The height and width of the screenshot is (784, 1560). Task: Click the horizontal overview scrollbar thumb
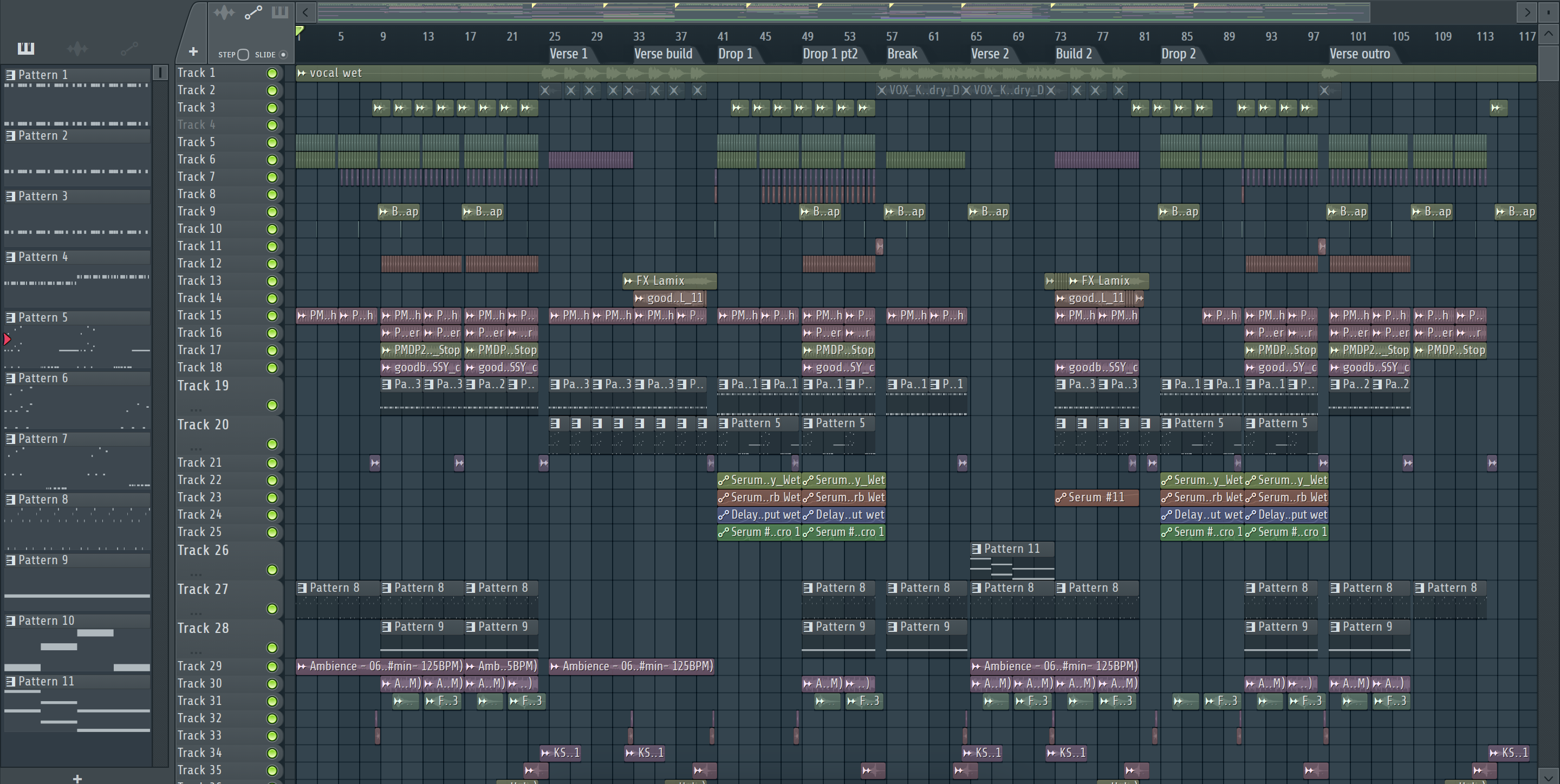pyautogui.click(x=843, y=12)
